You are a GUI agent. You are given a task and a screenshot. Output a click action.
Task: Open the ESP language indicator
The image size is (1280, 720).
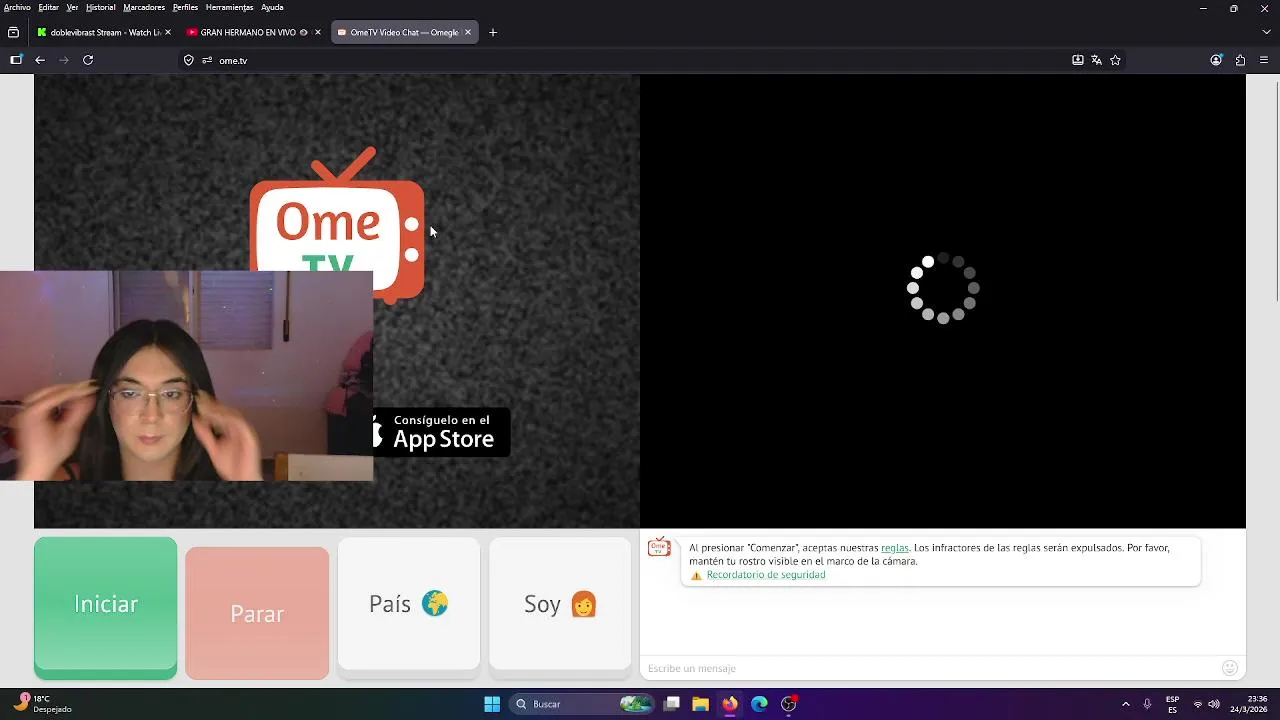1172,704
